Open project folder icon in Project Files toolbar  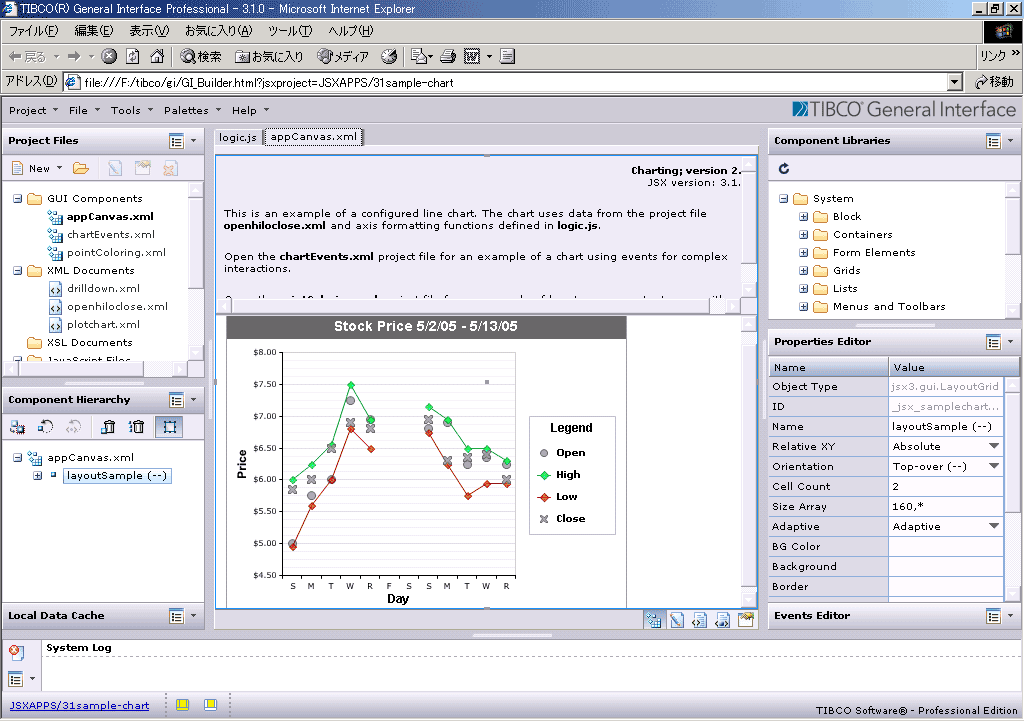[81, 168]
